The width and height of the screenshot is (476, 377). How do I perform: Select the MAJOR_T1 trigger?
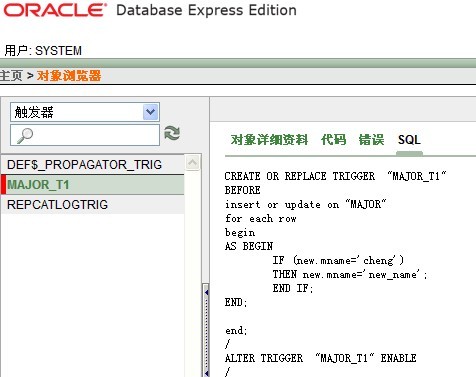click(93, 185)
